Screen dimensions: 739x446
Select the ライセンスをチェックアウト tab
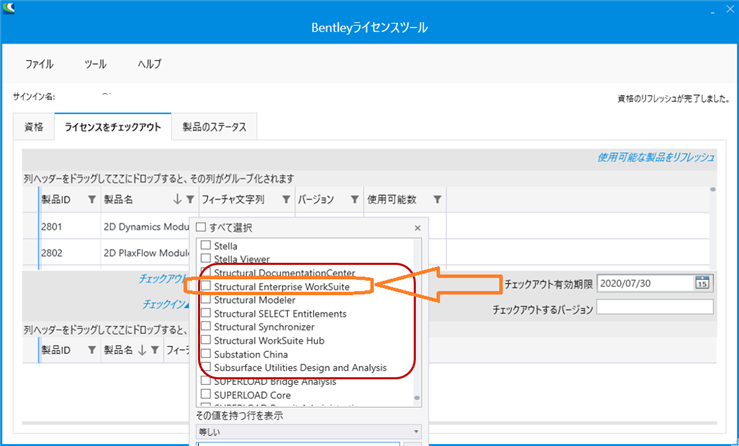[113, 127]
